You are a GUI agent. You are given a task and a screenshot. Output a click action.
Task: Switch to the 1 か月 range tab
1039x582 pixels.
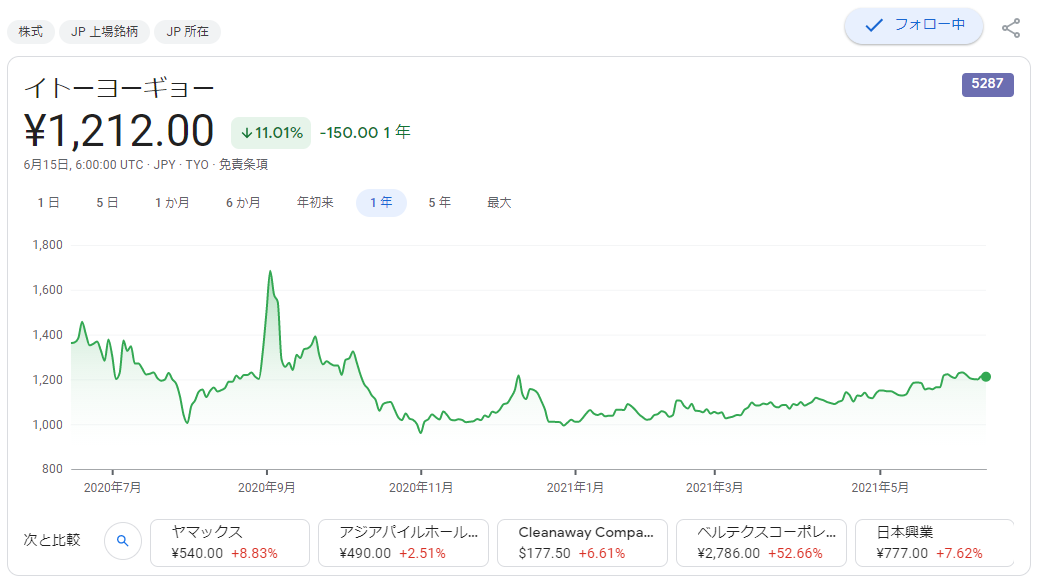coord(172,203)
